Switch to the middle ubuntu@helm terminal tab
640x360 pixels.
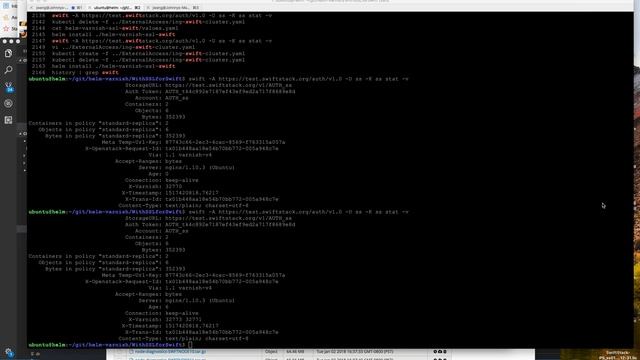coord(114,7)
